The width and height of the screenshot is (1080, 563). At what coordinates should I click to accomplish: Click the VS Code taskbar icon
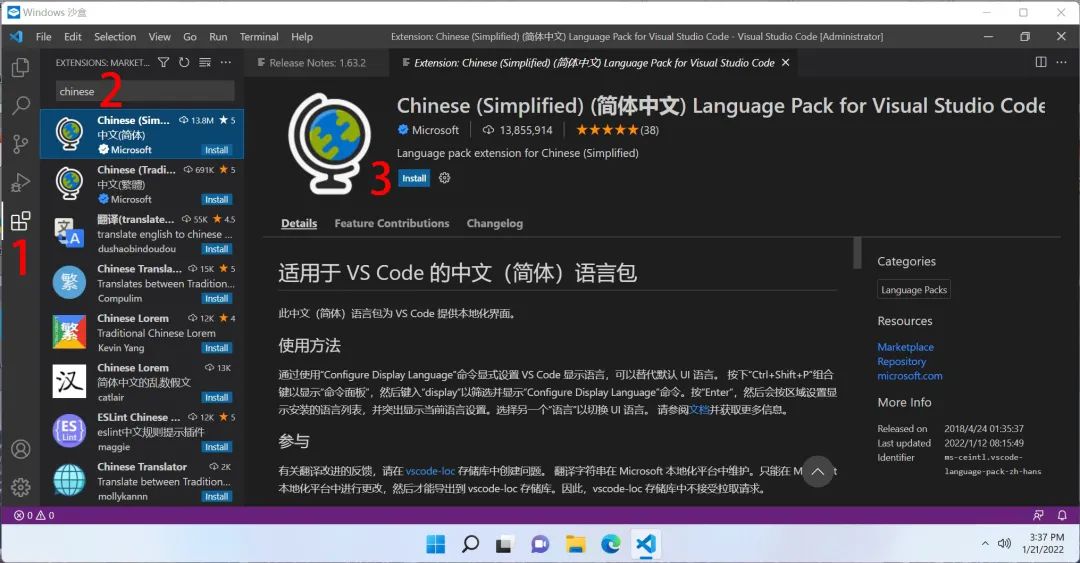(x=645, y=544)
